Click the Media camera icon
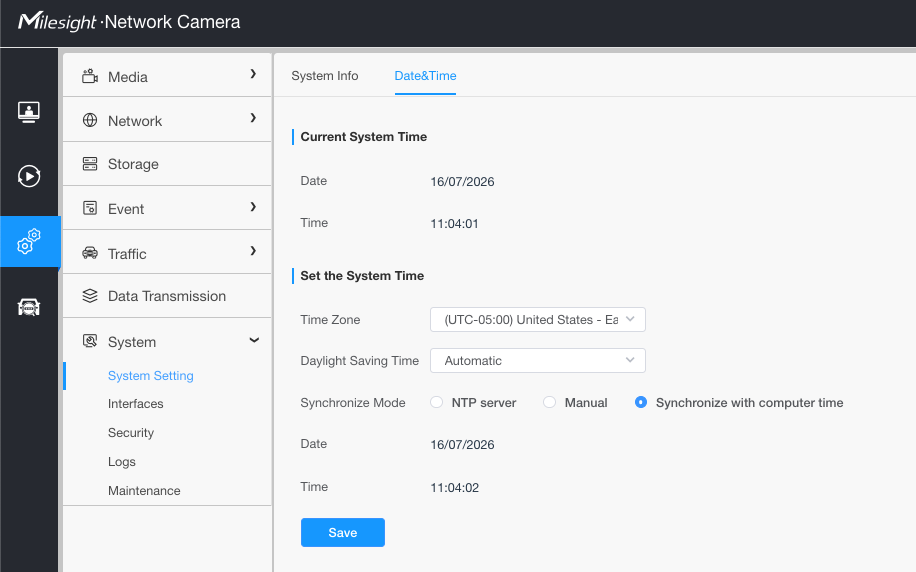The image size is (916, 572). tap(90, 76)
